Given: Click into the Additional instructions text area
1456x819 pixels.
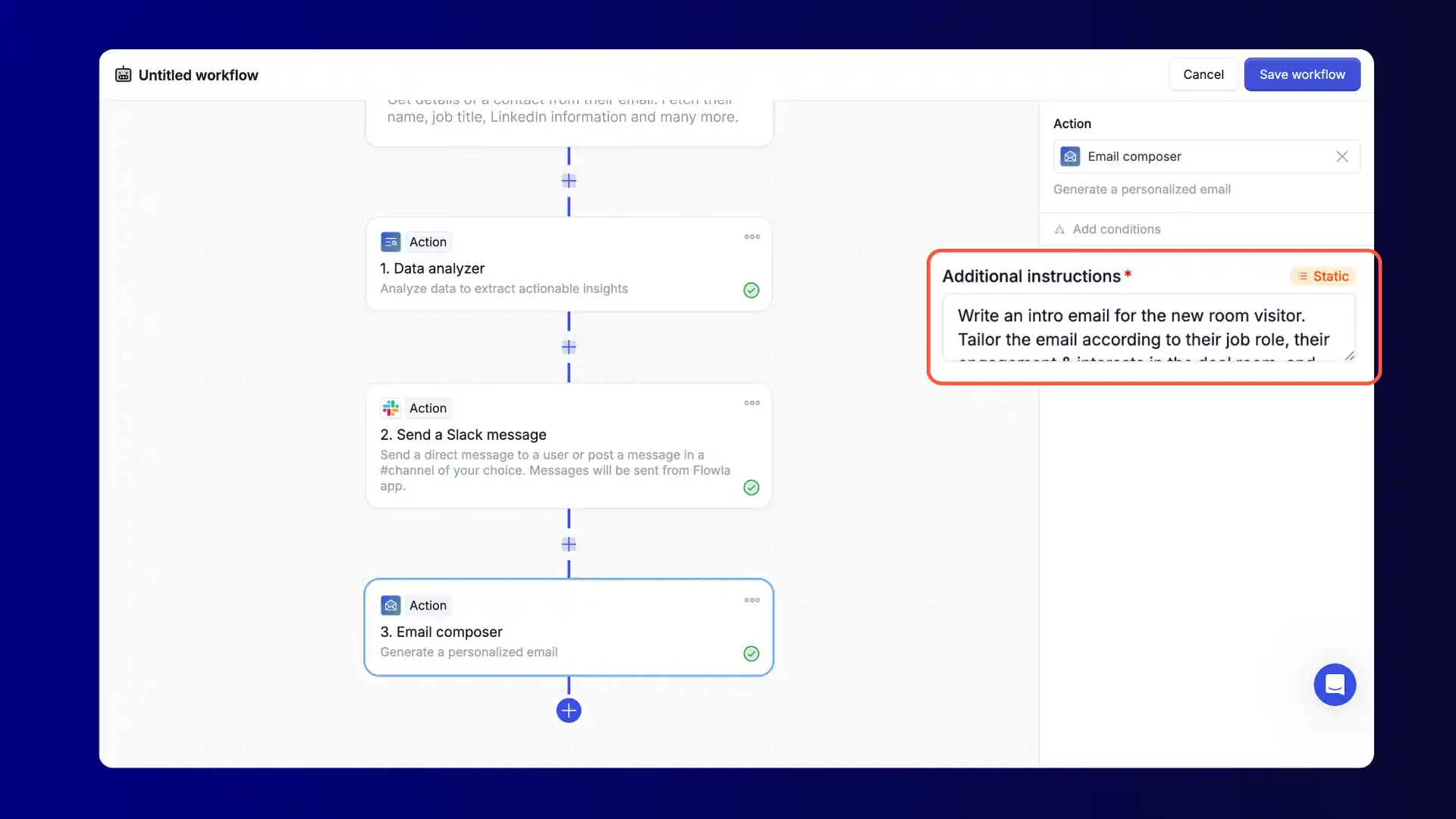Looking at the screenshot, I should coord(1148,328).
